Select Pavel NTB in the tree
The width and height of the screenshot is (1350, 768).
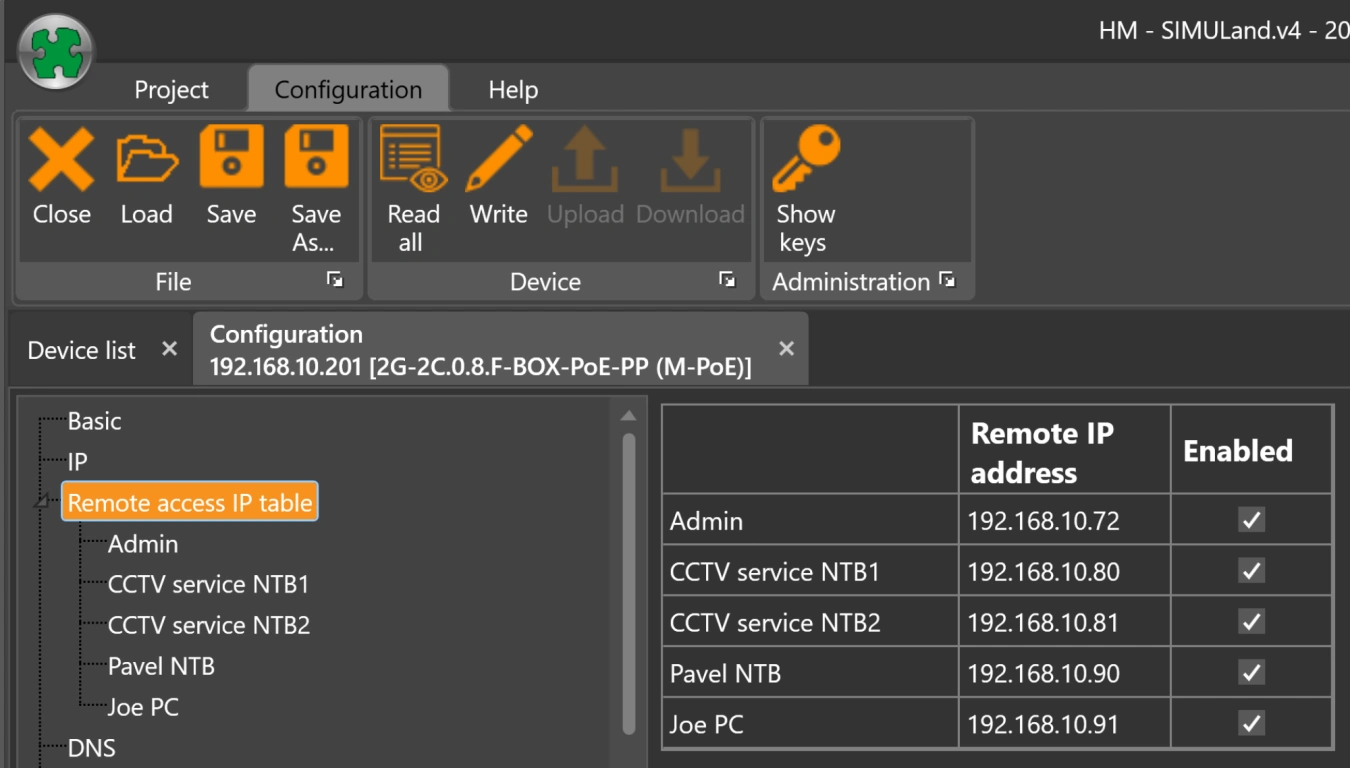point(161,666)
